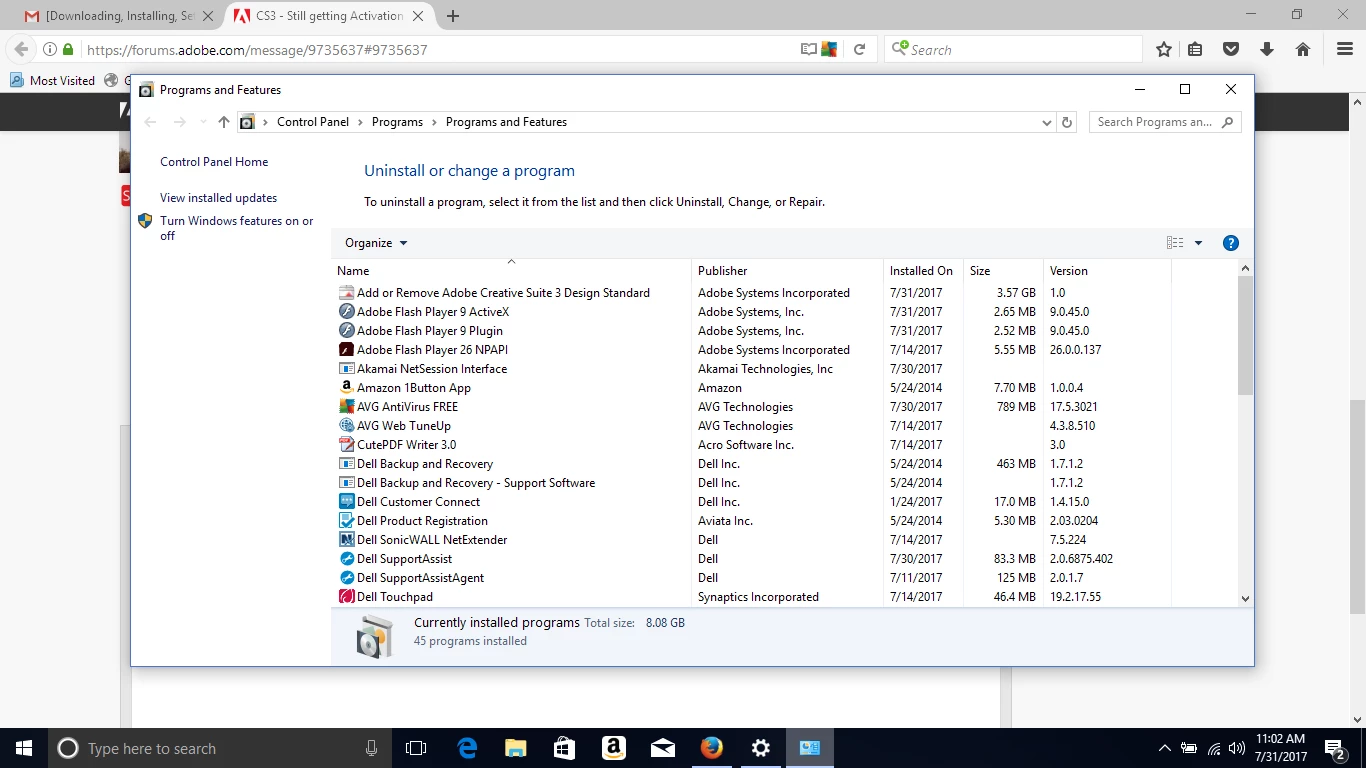Screen dimensions: 1366x768
Task: Click the program list scroll down arrow
Action: coord(1245,599)
